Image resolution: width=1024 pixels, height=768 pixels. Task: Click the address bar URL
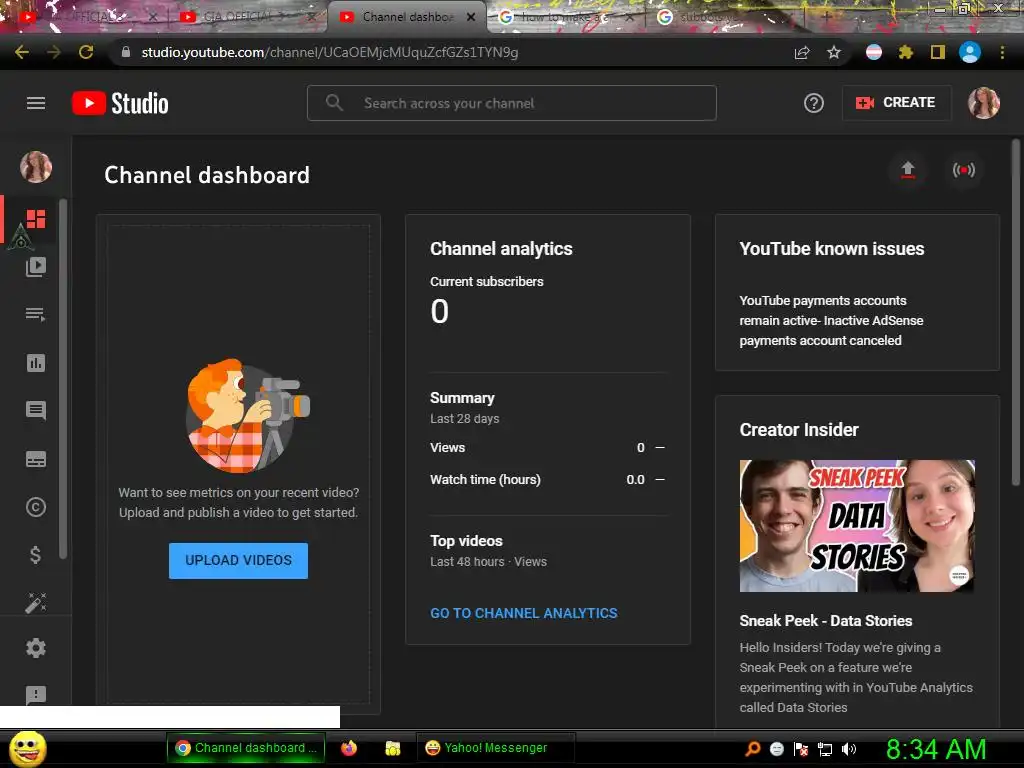click(x=329, y=52)
